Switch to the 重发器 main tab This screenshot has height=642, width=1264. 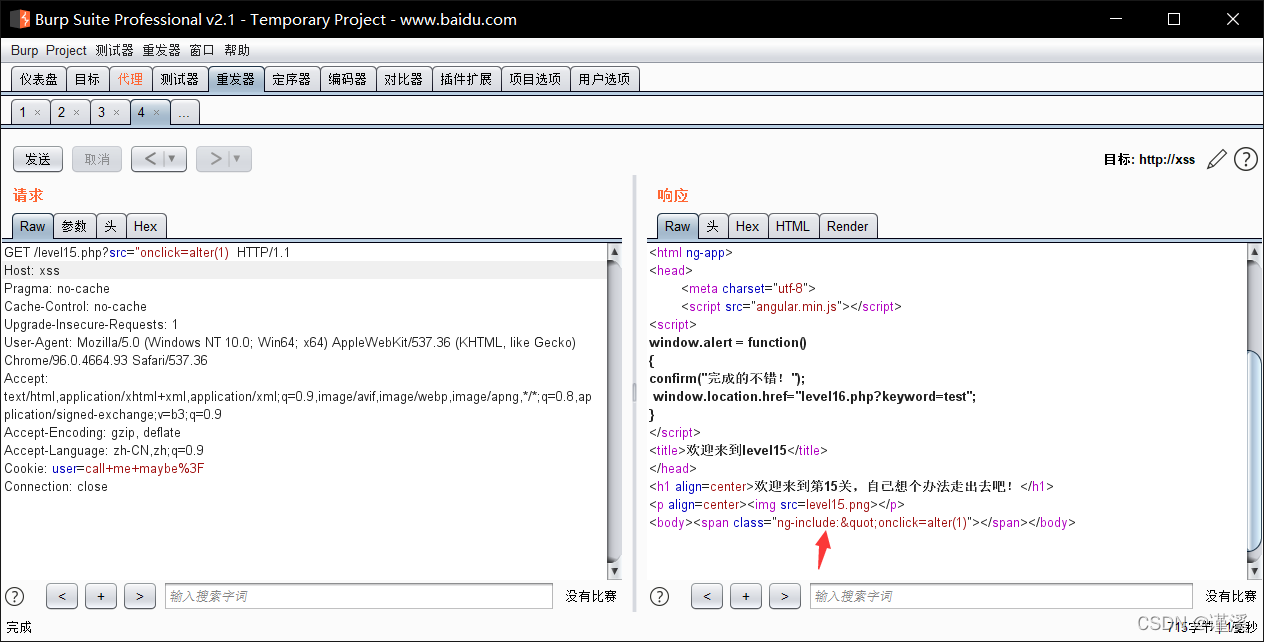(x=236, y=79)
